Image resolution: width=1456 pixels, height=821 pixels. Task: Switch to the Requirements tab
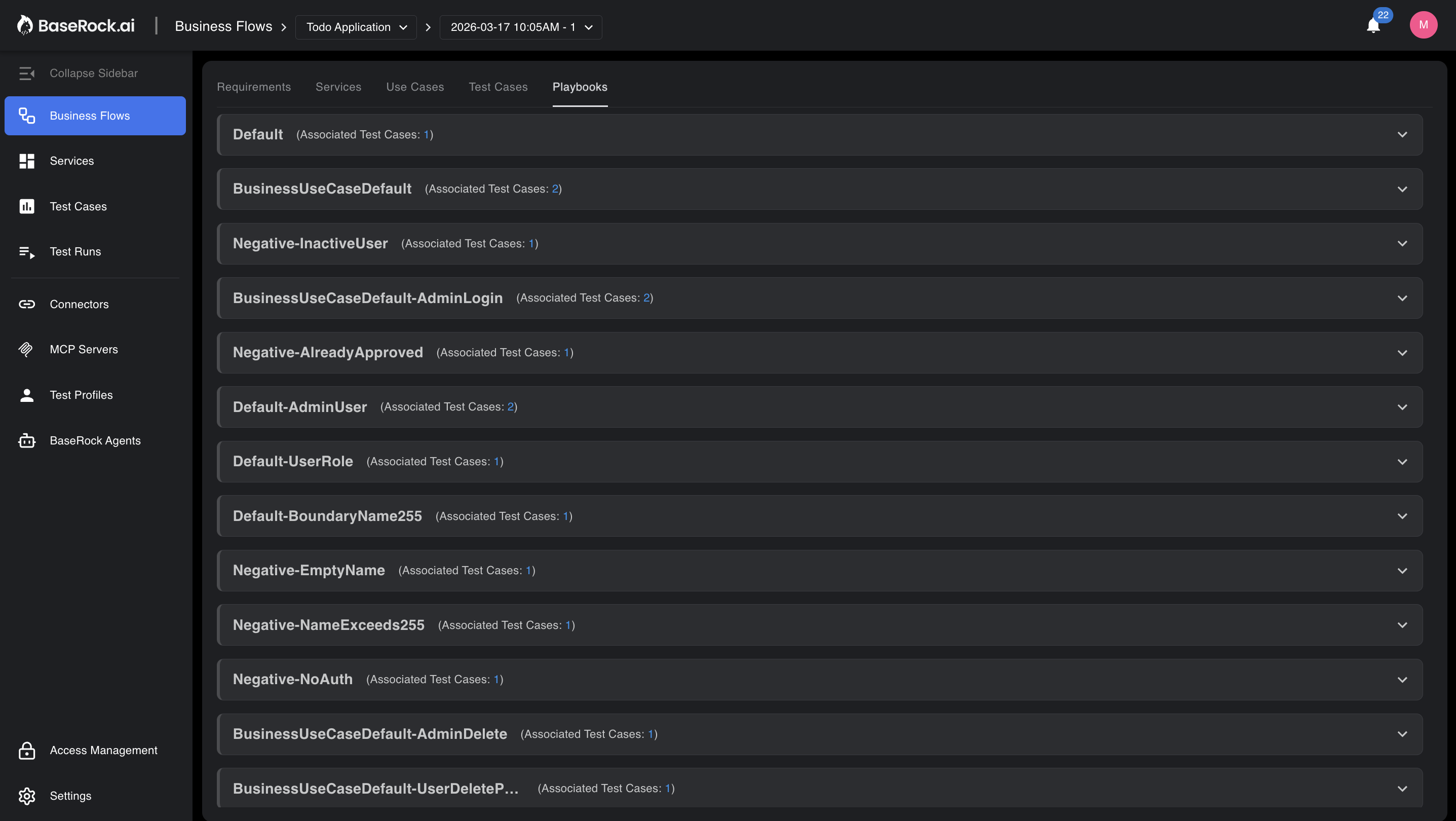point(254,87)
